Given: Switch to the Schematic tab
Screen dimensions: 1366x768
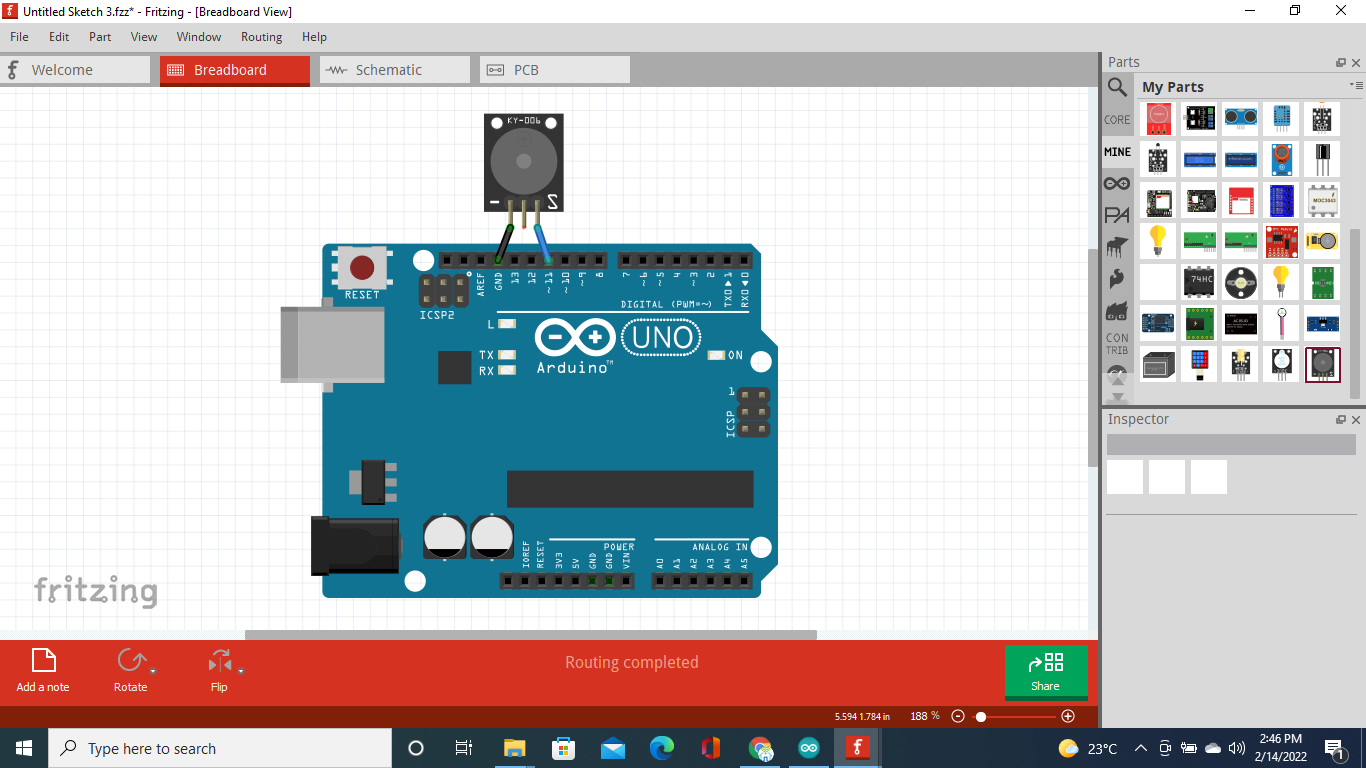Looking at the screenshot, I should pyautogui.click(x=395, y=70).
